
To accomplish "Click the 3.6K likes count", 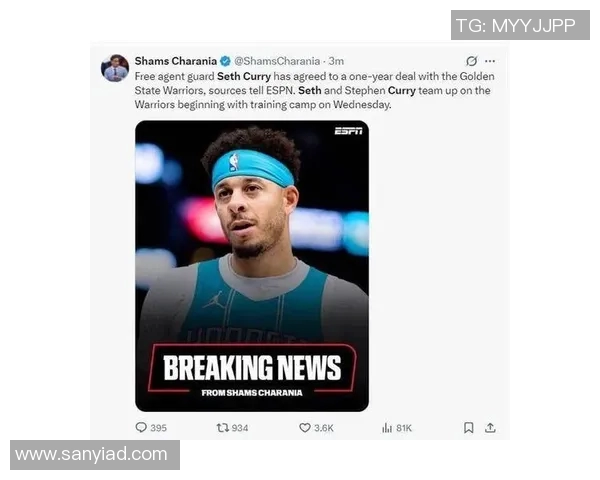I will (x=324, y=428).
